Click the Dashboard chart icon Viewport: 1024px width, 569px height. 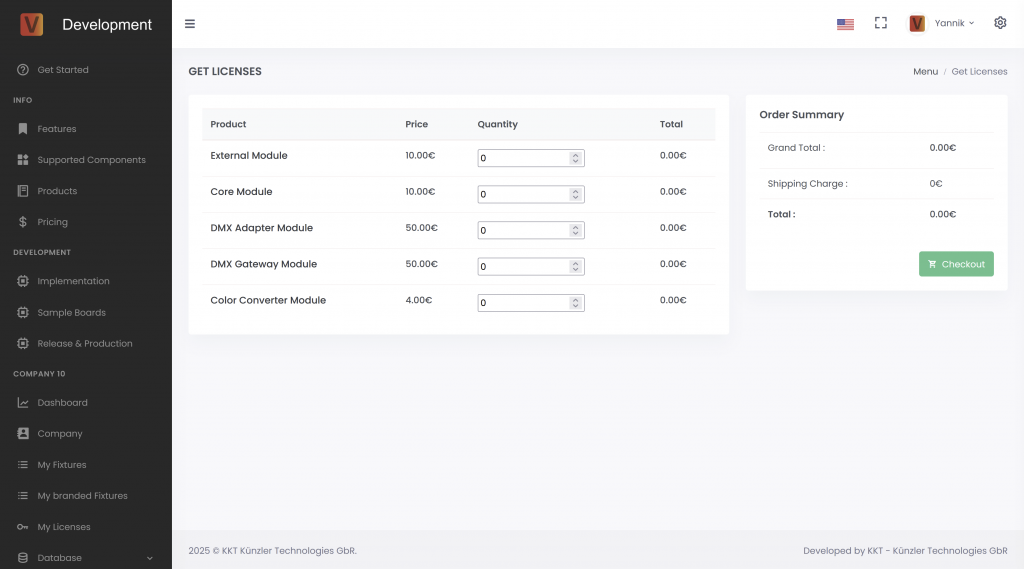[x=23, y=403]
